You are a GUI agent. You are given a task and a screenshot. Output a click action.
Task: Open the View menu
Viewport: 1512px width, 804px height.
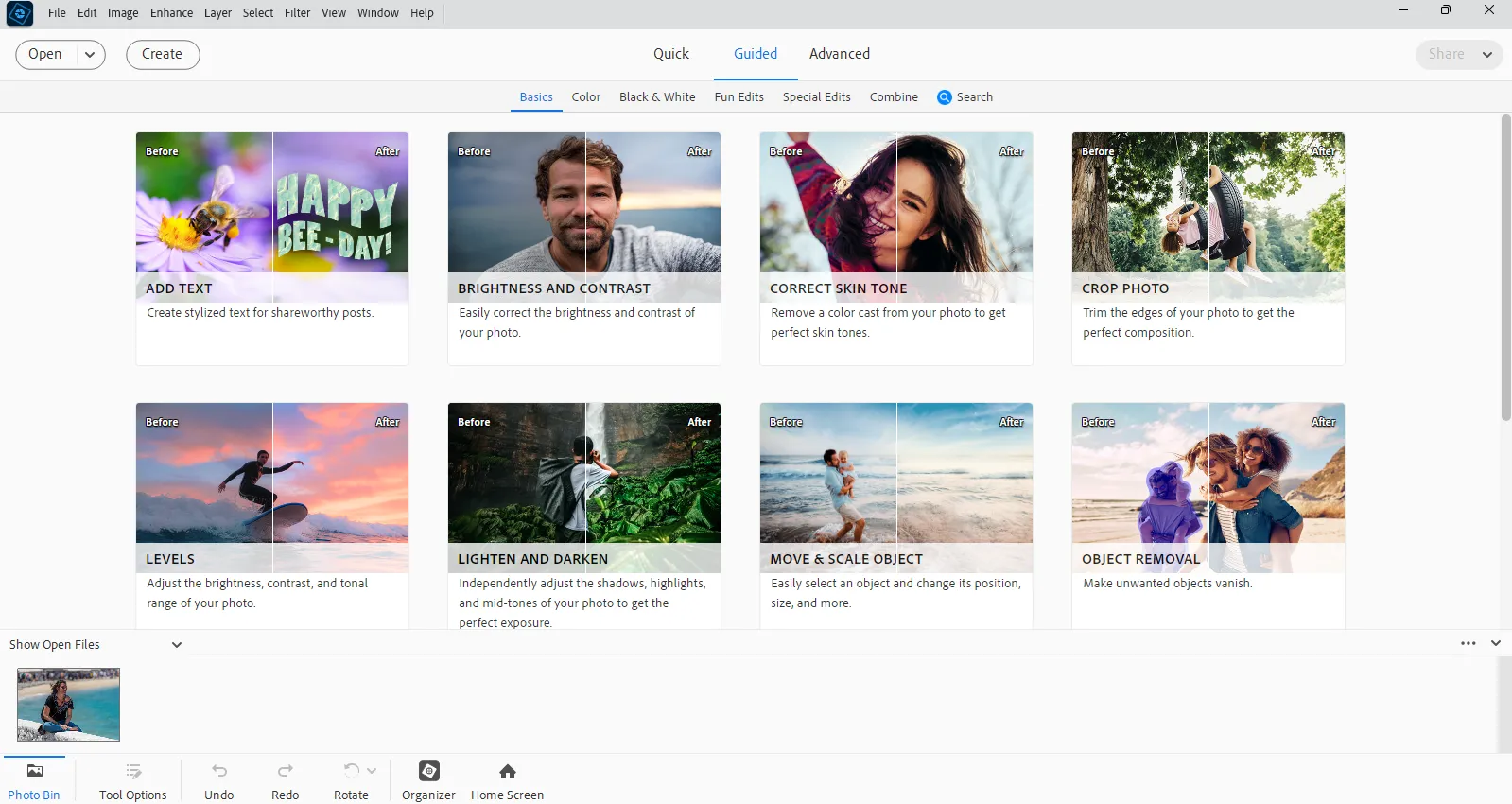tap(334, 13)
